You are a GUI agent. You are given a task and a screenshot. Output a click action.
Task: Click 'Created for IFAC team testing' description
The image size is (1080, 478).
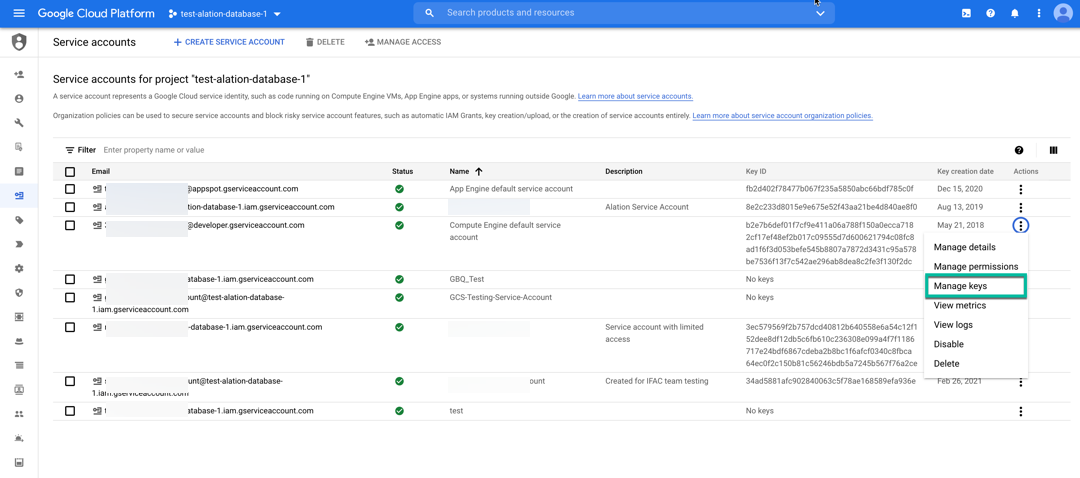coord(656,381)
